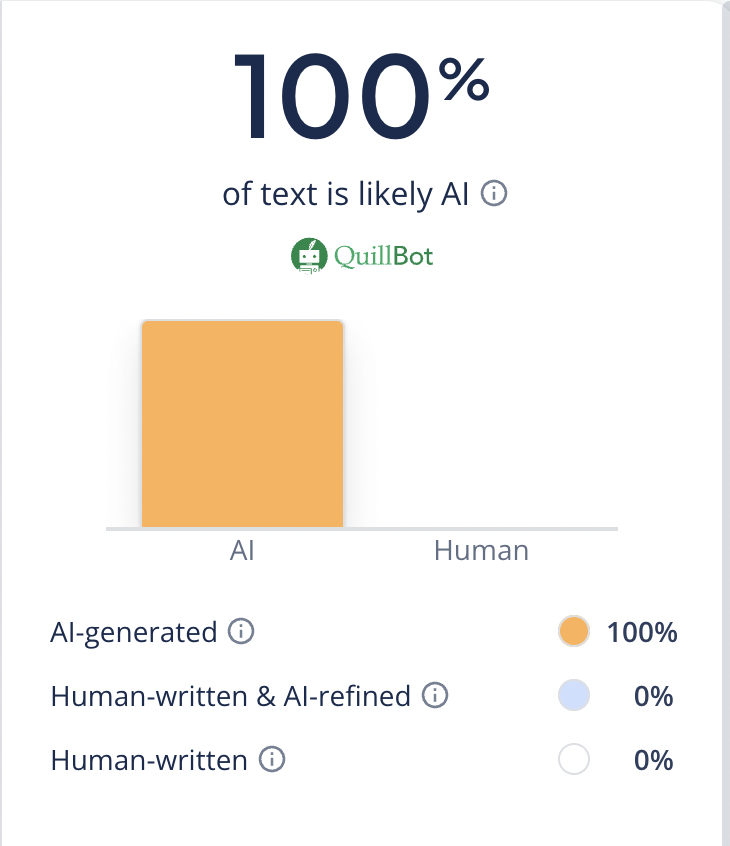Click the orange AI-generated legend swatch
The height and width of the screenshot is (846, 730).
point(574,632)
